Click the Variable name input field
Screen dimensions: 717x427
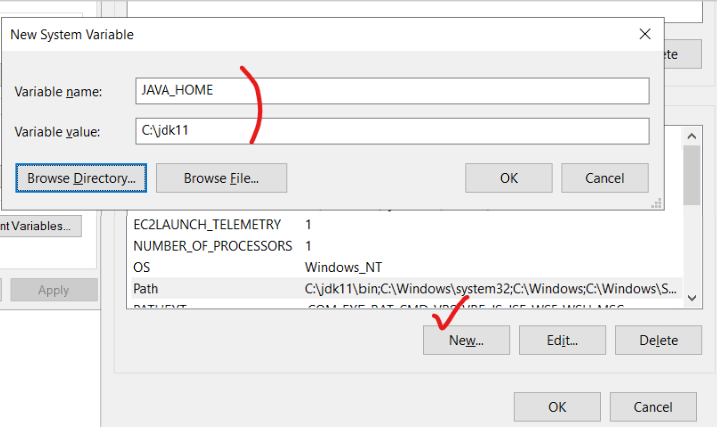point(392,91)
